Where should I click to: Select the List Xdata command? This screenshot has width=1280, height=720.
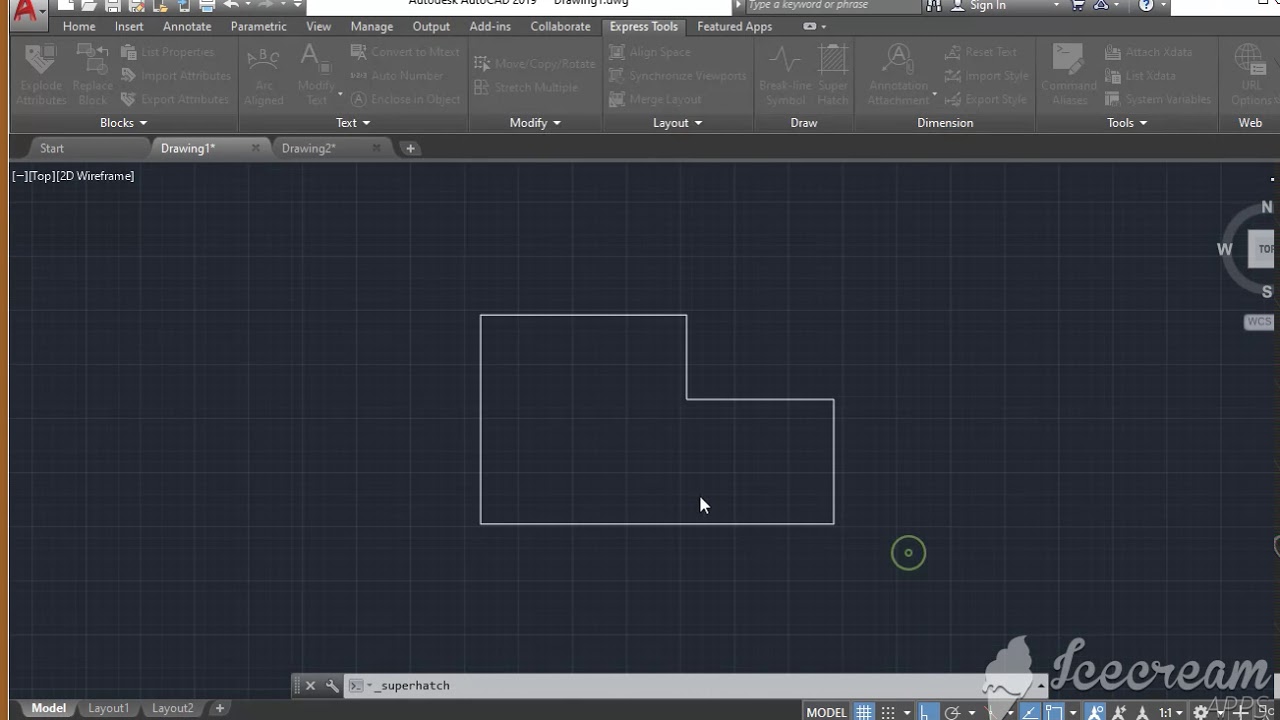1140,76
